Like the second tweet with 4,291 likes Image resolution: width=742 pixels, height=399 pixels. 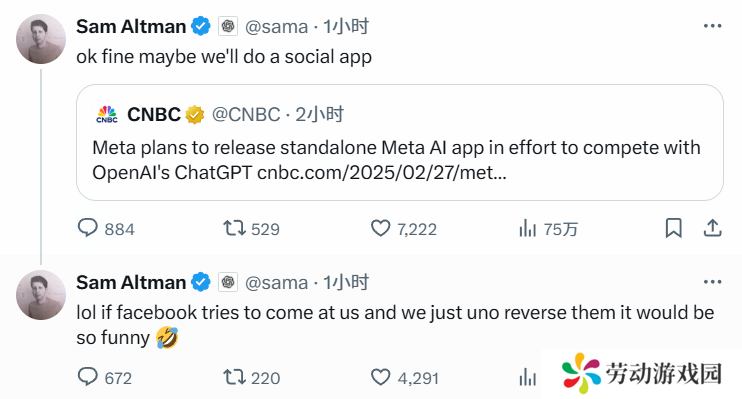pyautogui.click(x=380, y=377)
